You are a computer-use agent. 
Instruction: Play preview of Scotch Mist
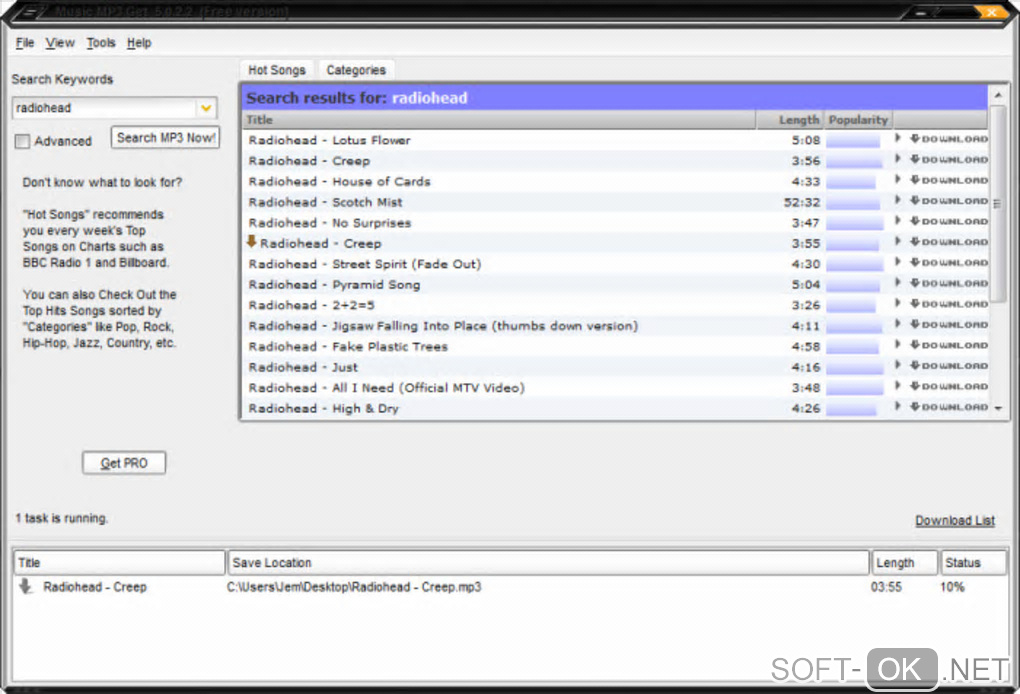click(x=898, y=200)
